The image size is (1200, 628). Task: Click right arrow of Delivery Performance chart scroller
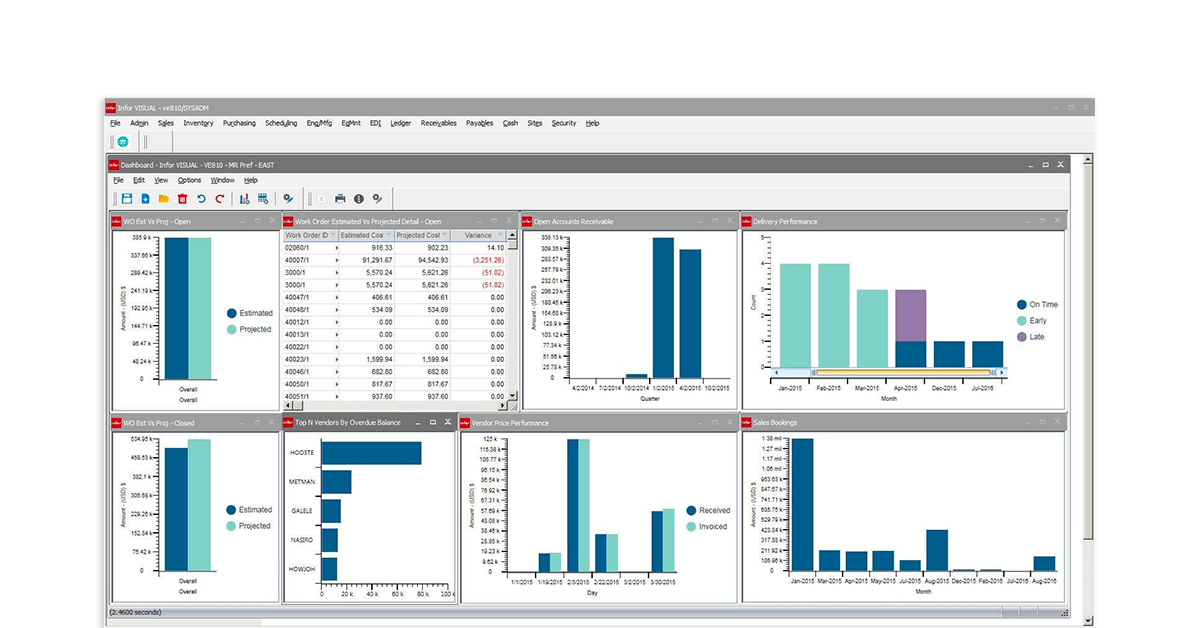point(1002,372)
